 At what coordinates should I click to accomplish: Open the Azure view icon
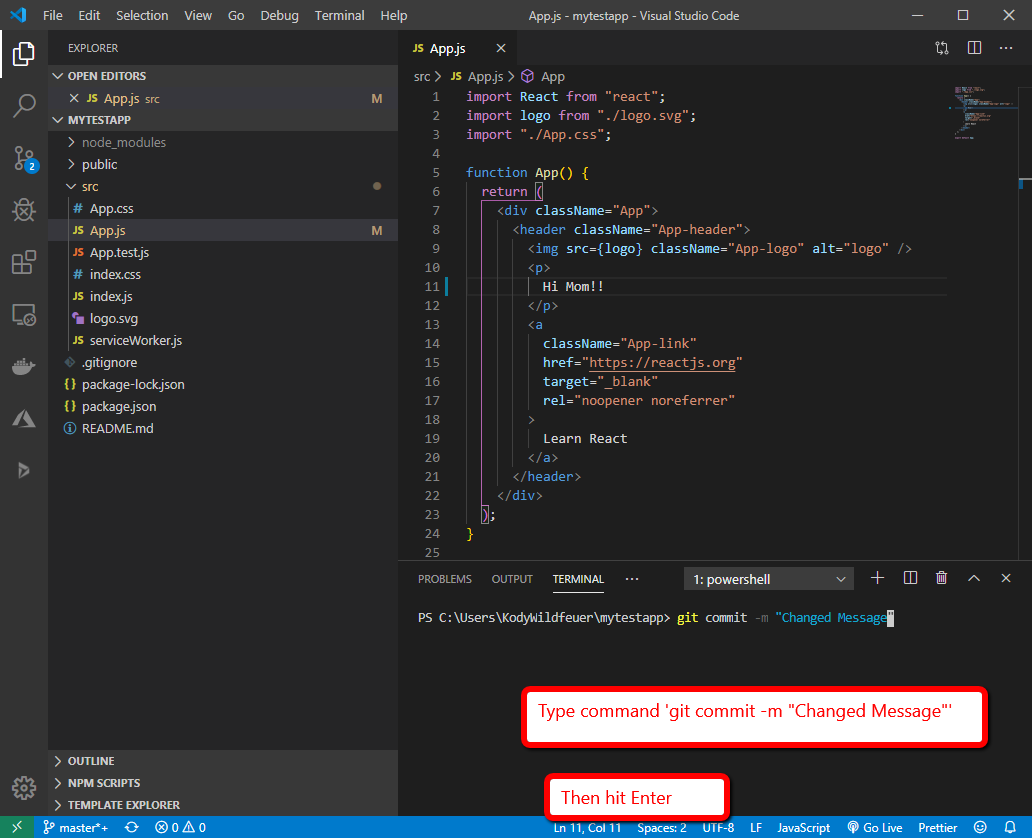[x=24, y=419]
